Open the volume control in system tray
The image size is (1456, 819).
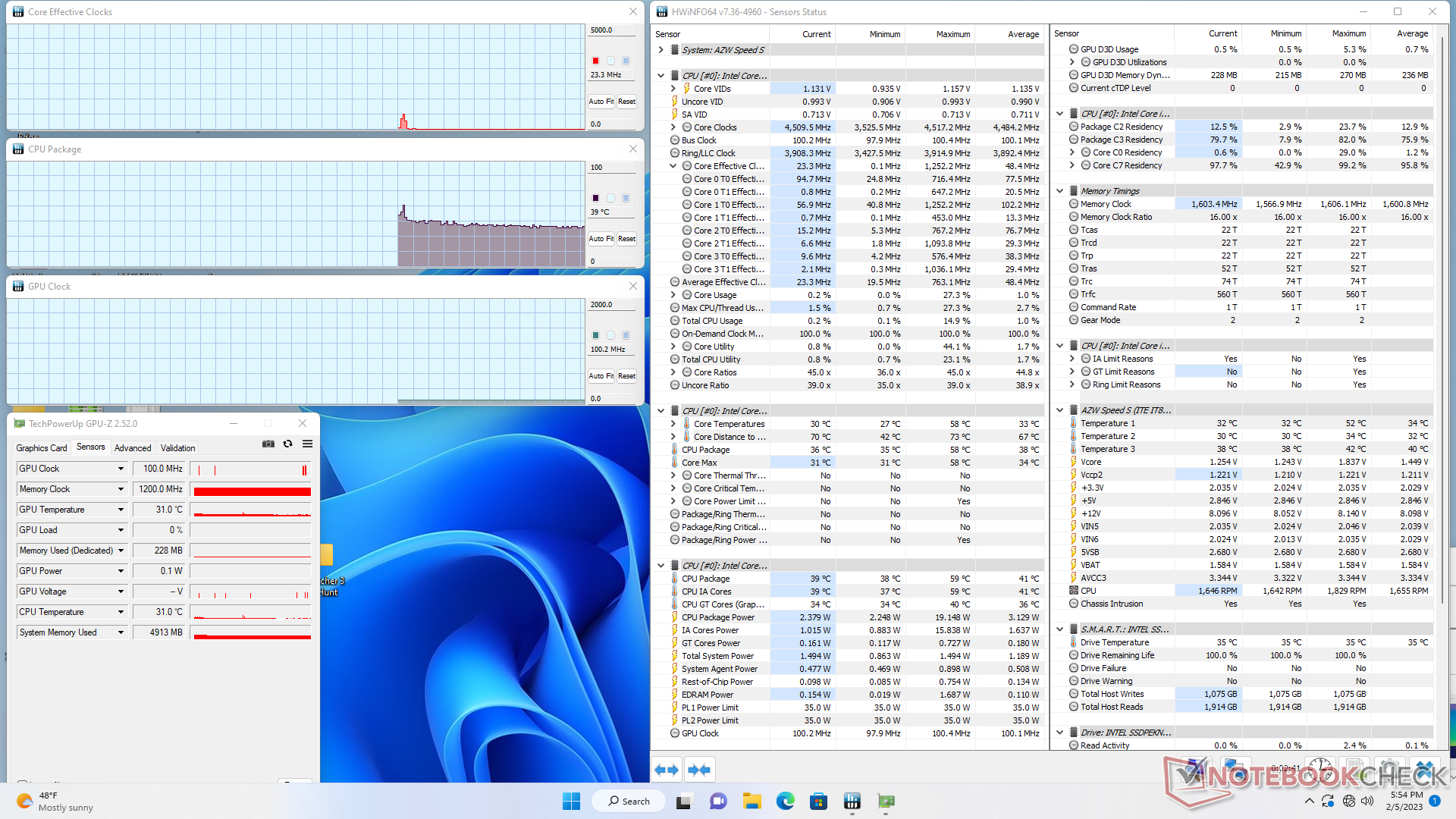(1367, 801)
